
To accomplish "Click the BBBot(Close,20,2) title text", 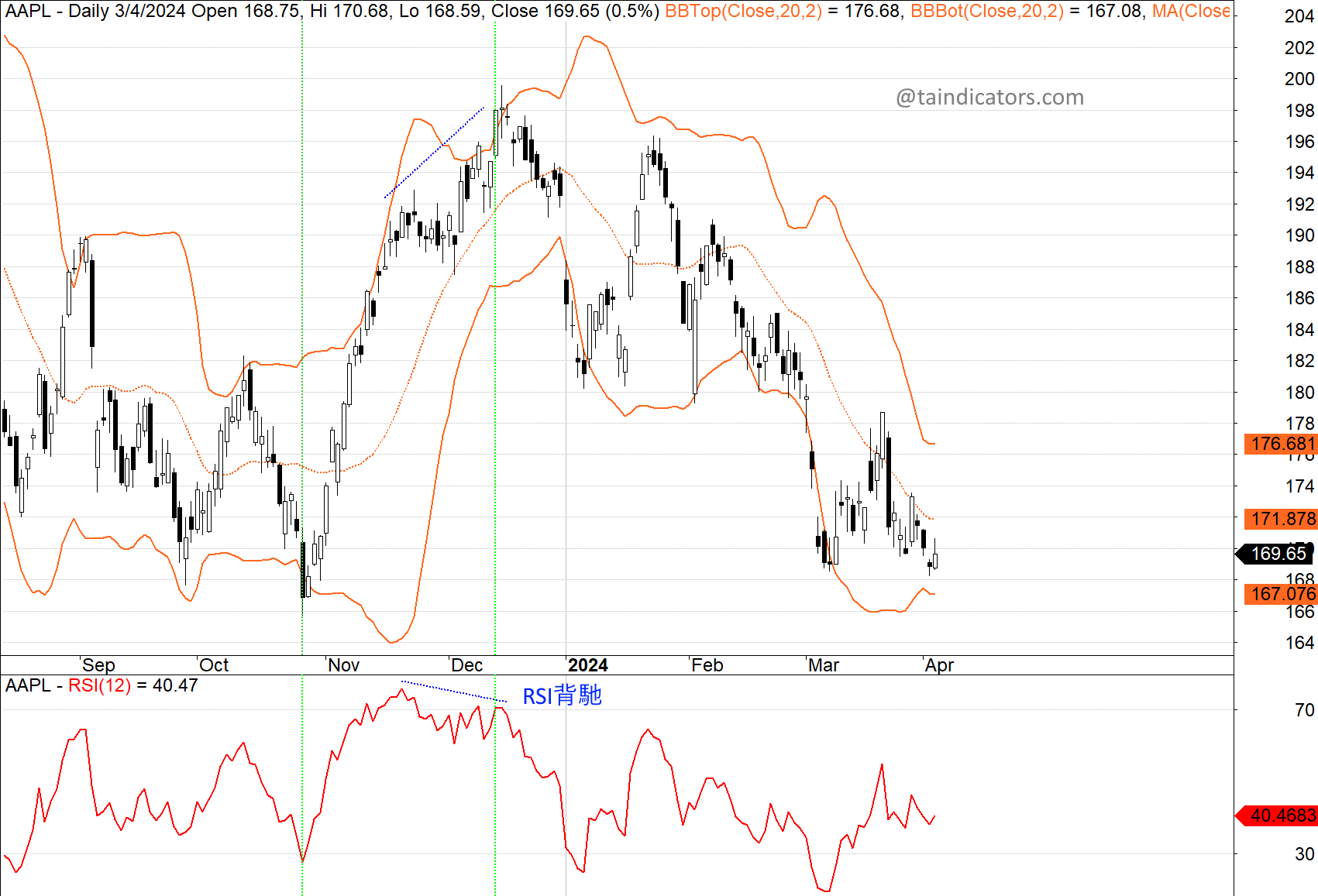I will pyautogui.click(x=986, y=11).
